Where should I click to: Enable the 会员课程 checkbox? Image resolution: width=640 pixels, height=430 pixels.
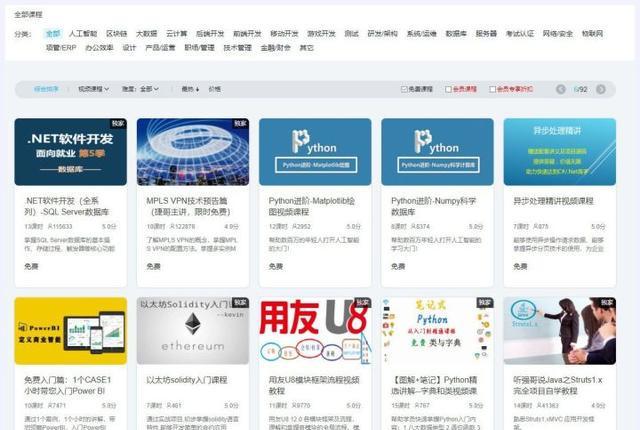click(448, 89)
